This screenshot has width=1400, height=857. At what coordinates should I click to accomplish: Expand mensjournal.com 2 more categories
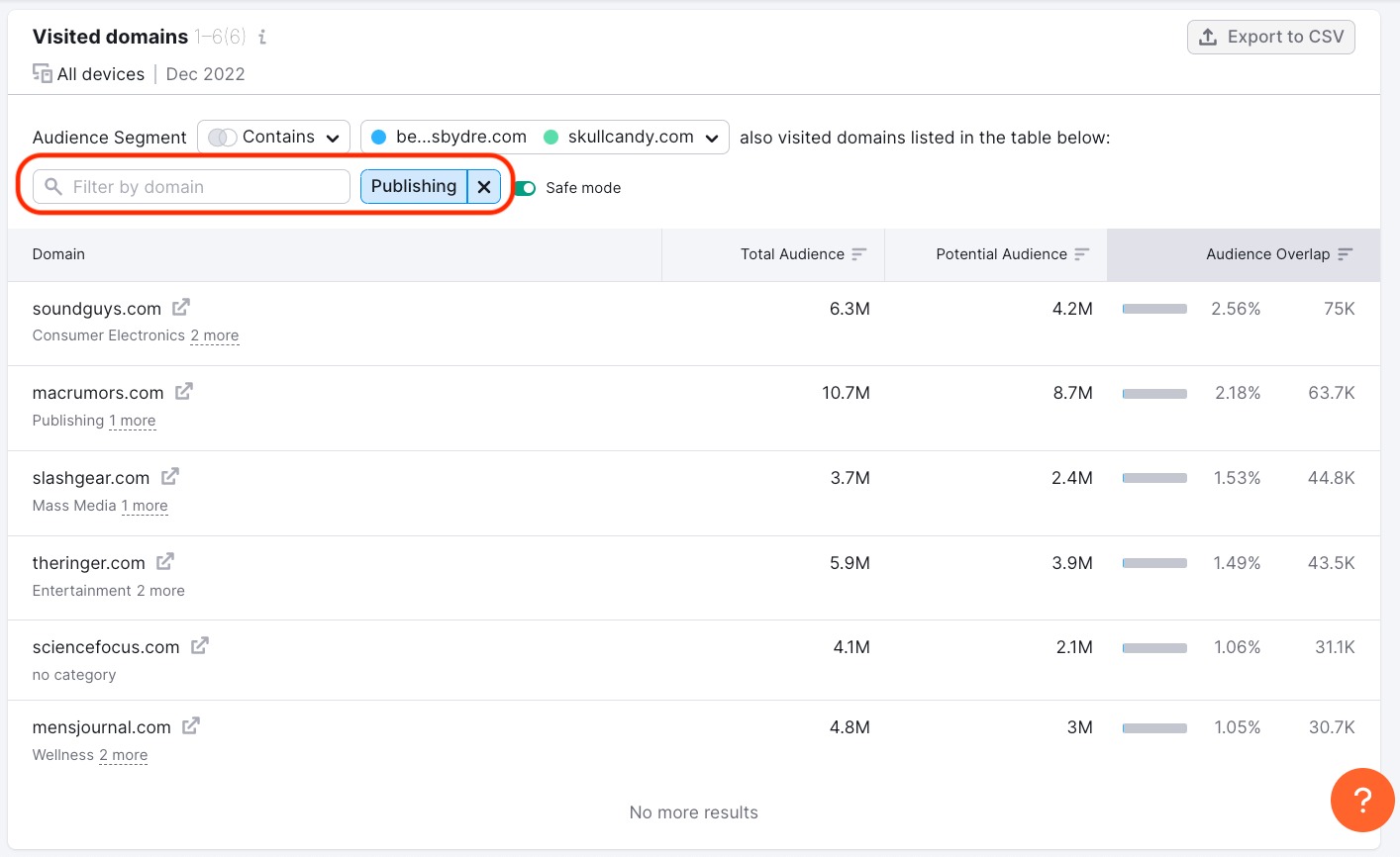tap(124, 755)
